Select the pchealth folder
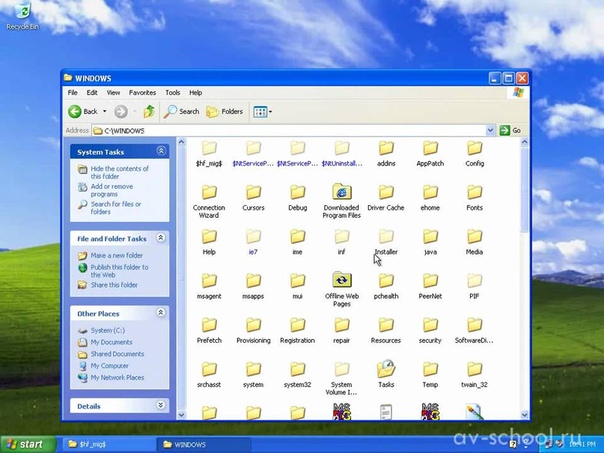604x453 pixels. [x=386, y=287]
